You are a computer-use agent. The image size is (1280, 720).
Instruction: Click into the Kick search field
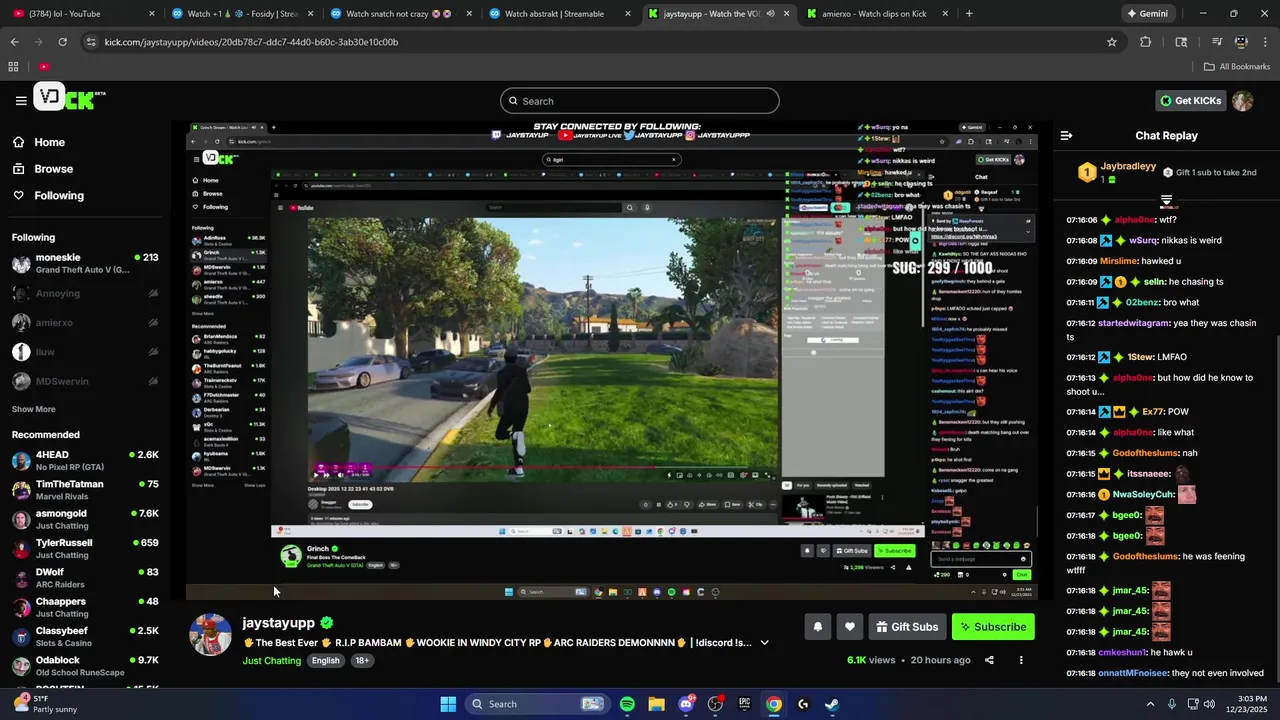(x=640, y=101)
